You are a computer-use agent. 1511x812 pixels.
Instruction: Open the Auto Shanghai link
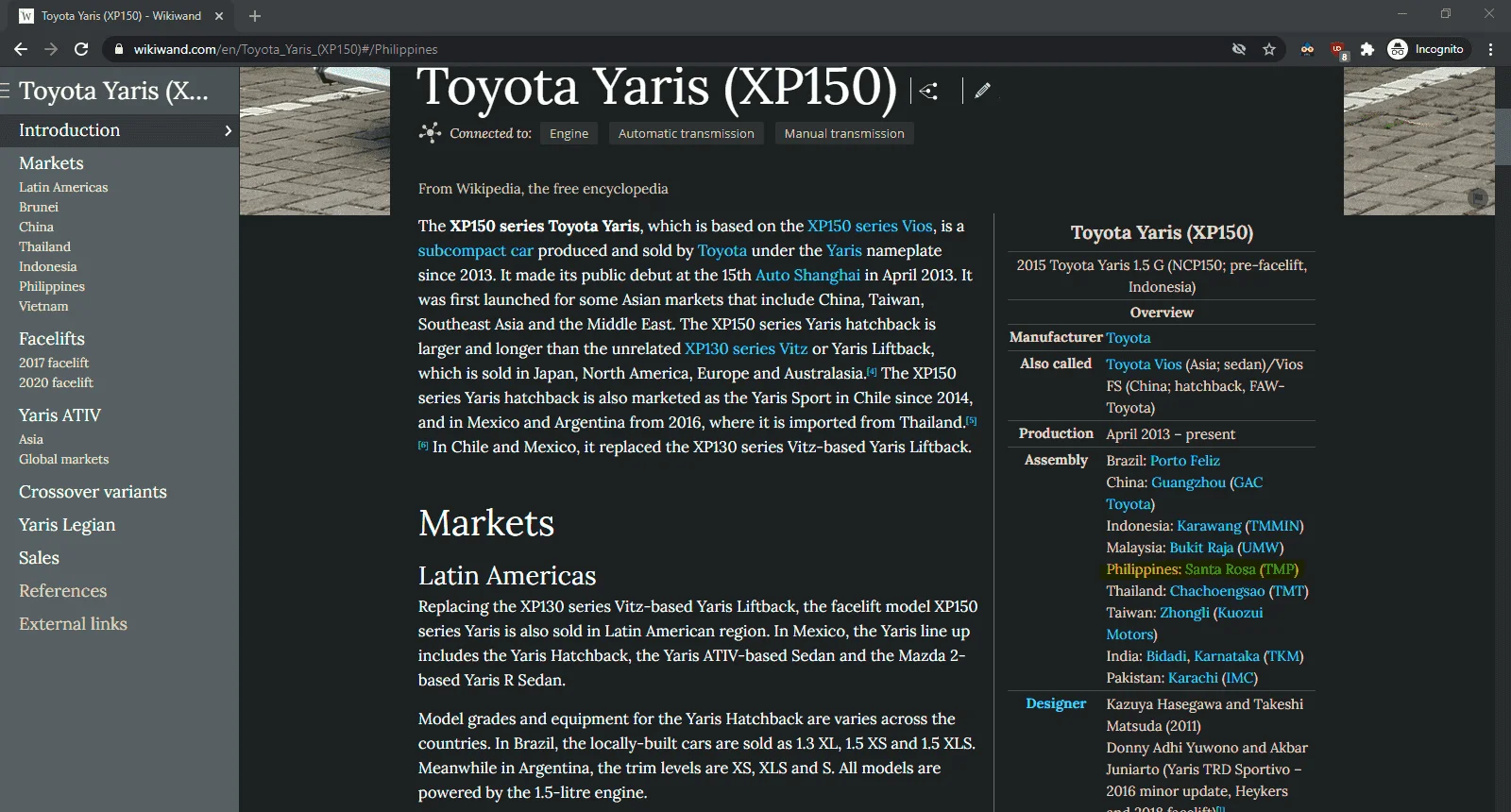(807, 275)
